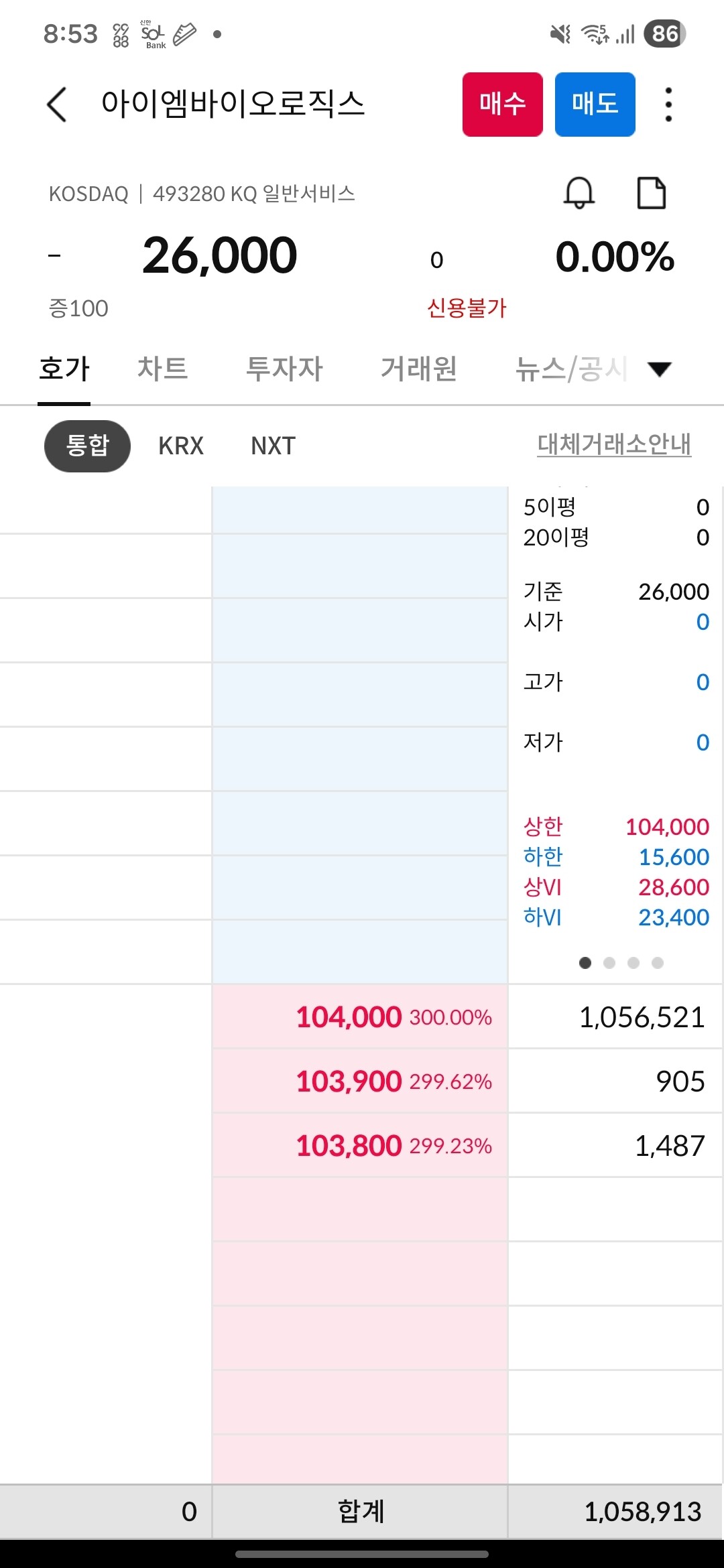Switch to KRX exchange filter

[x=181, y=446]
